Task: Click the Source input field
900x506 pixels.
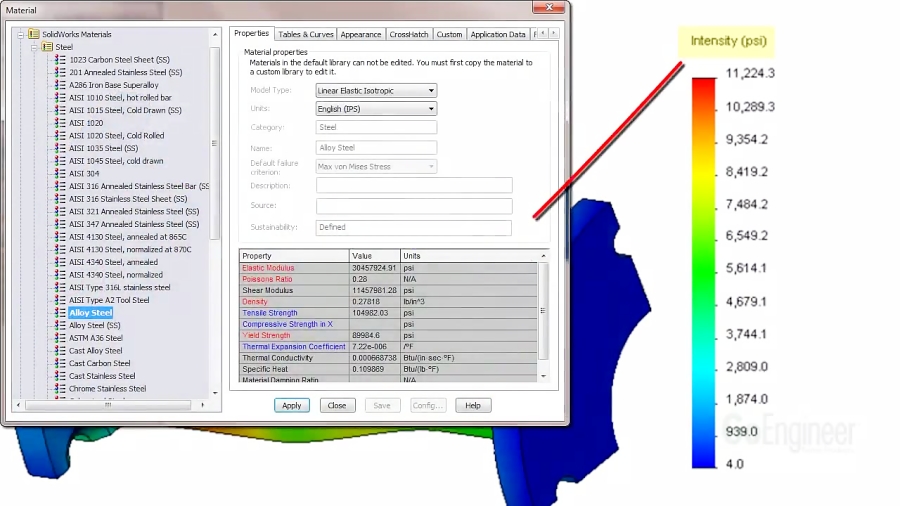Action: tap(414, 205)
